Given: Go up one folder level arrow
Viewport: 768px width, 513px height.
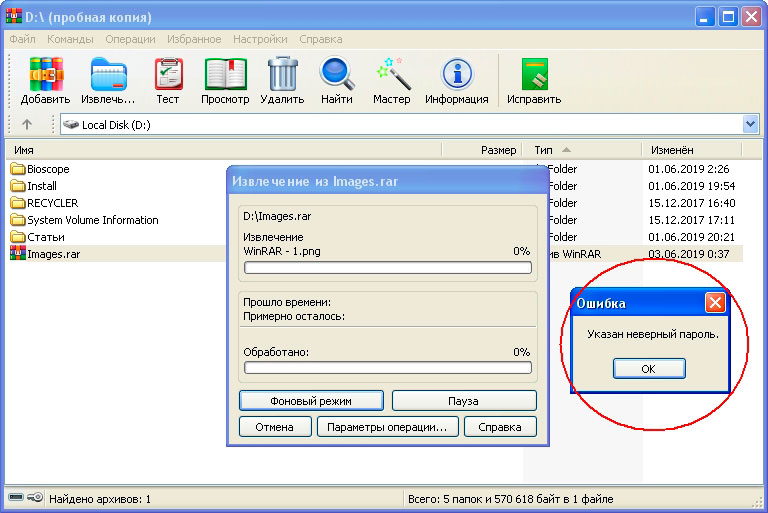Looking at the screenshot, I should [27, 124].
